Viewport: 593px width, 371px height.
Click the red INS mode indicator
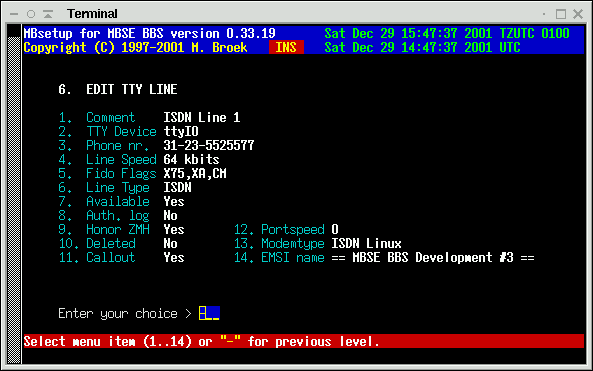[x=286, y=47]
